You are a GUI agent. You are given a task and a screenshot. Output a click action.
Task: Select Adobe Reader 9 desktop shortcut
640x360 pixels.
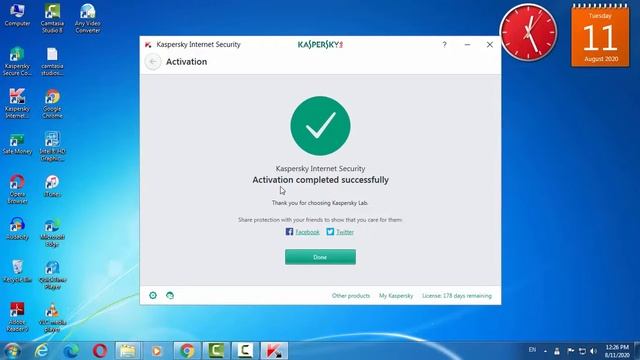(17, 317)
